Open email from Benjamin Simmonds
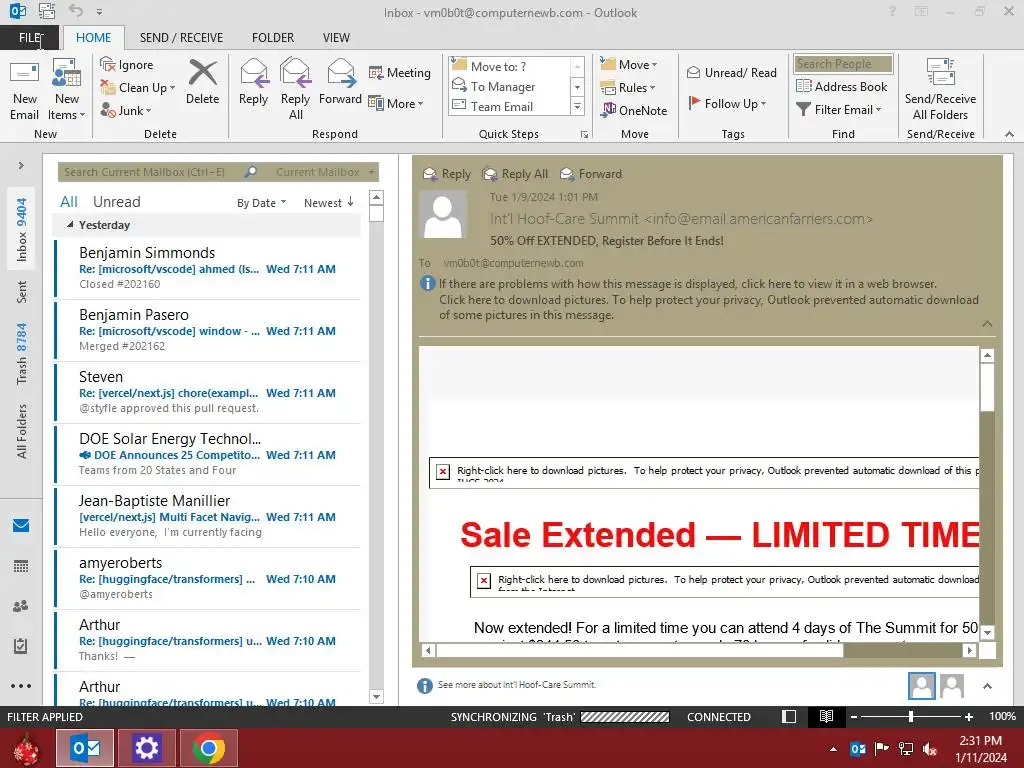This screenshot has height=768, width=1024. click(208, 268)
